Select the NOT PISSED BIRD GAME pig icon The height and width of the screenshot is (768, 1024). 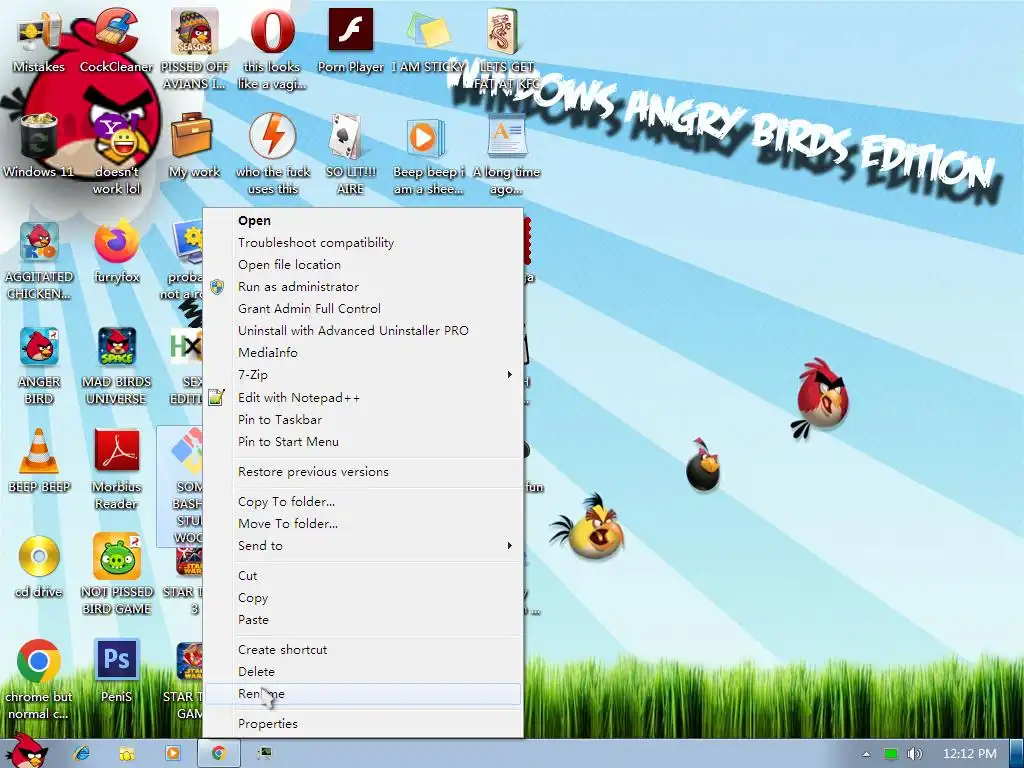(116, 556)
